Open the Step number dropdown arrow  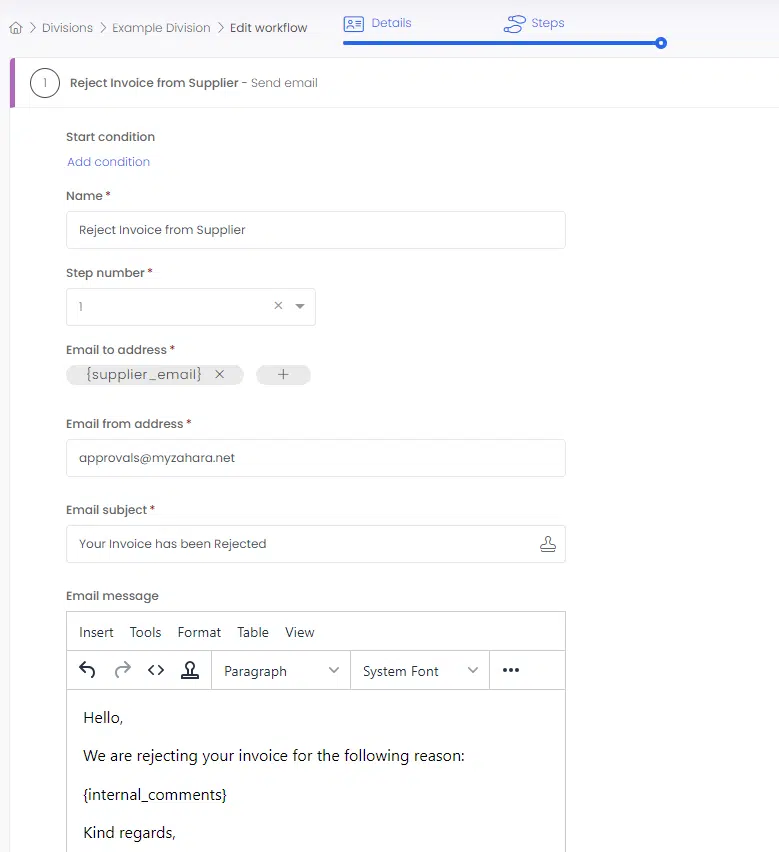(x=299, y=306)
